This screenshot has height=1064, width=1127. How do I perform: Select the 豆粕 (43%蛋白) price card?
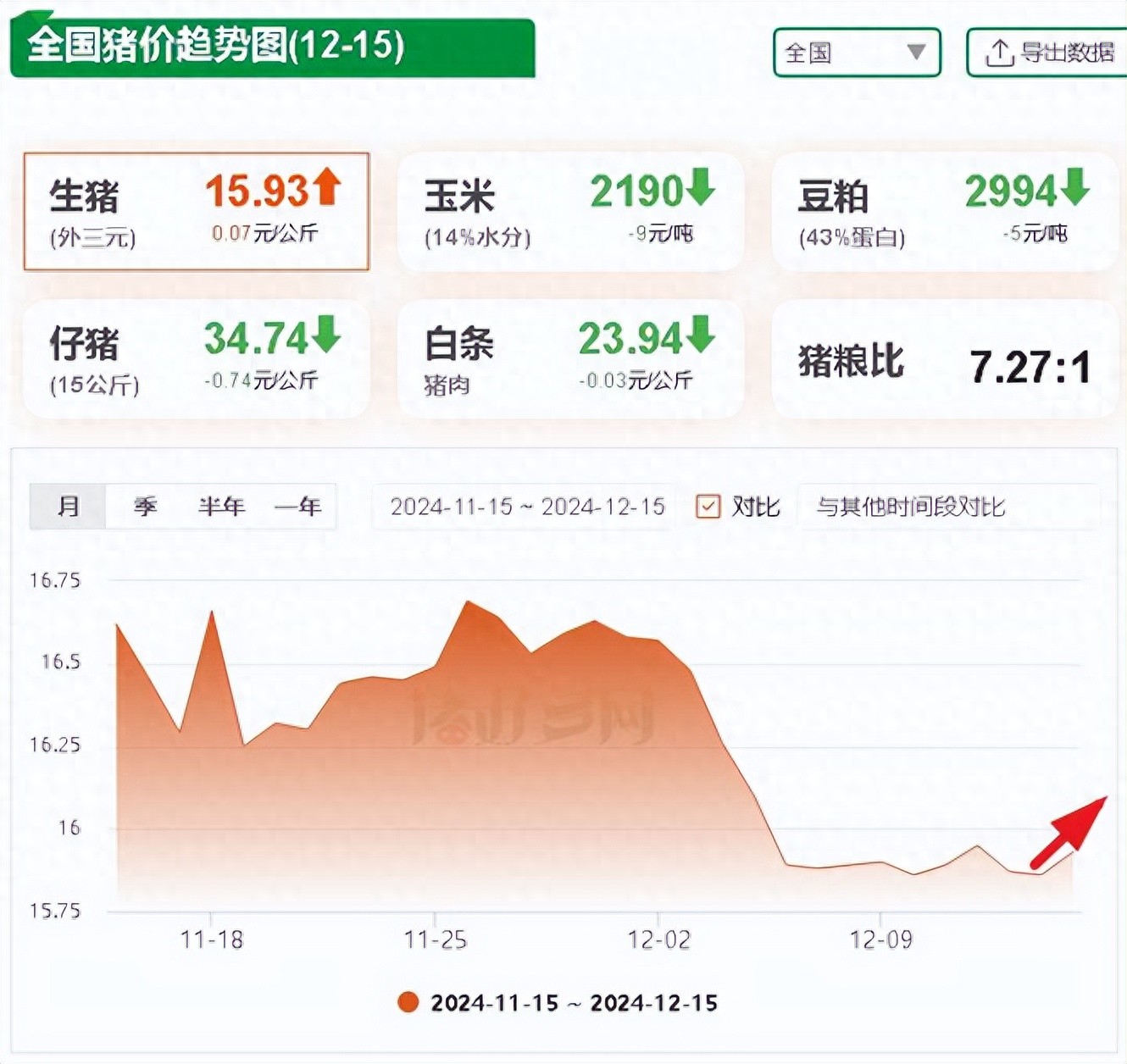945,212
